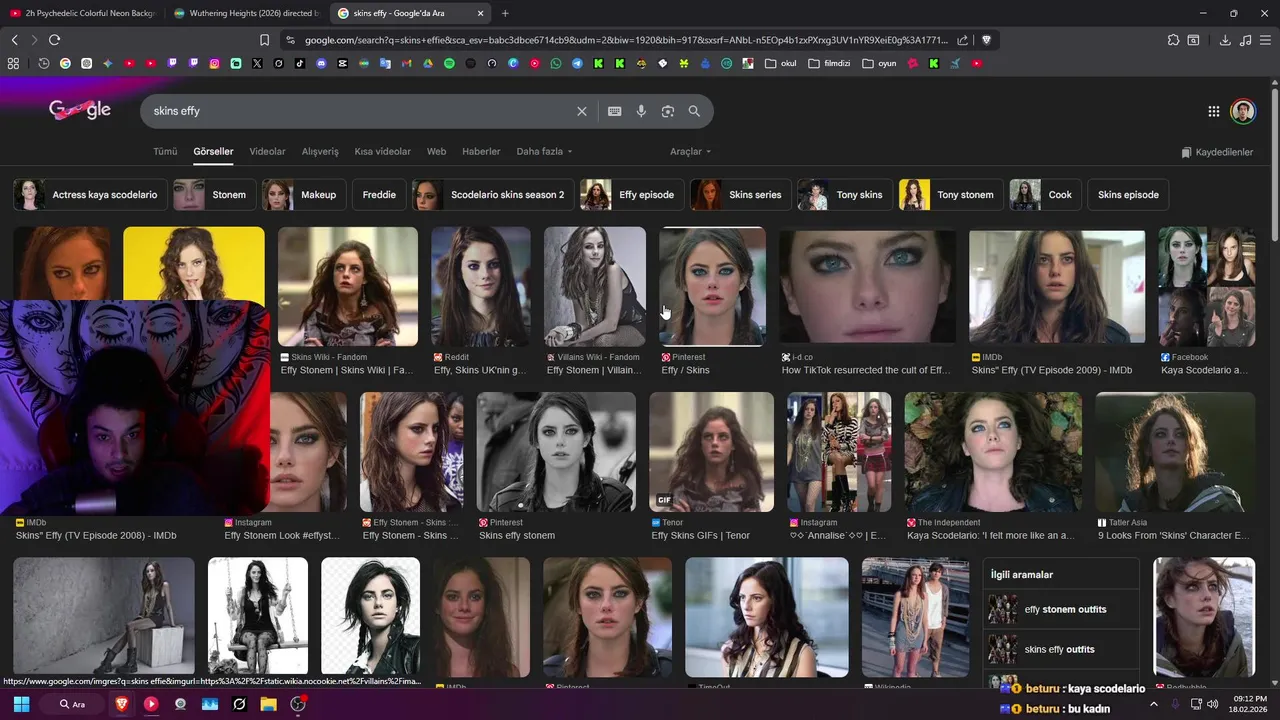Open the Tatler Asia '9 Looks From Skins' image
This screenshot has height=720, width=1280.
[1175, 452]
